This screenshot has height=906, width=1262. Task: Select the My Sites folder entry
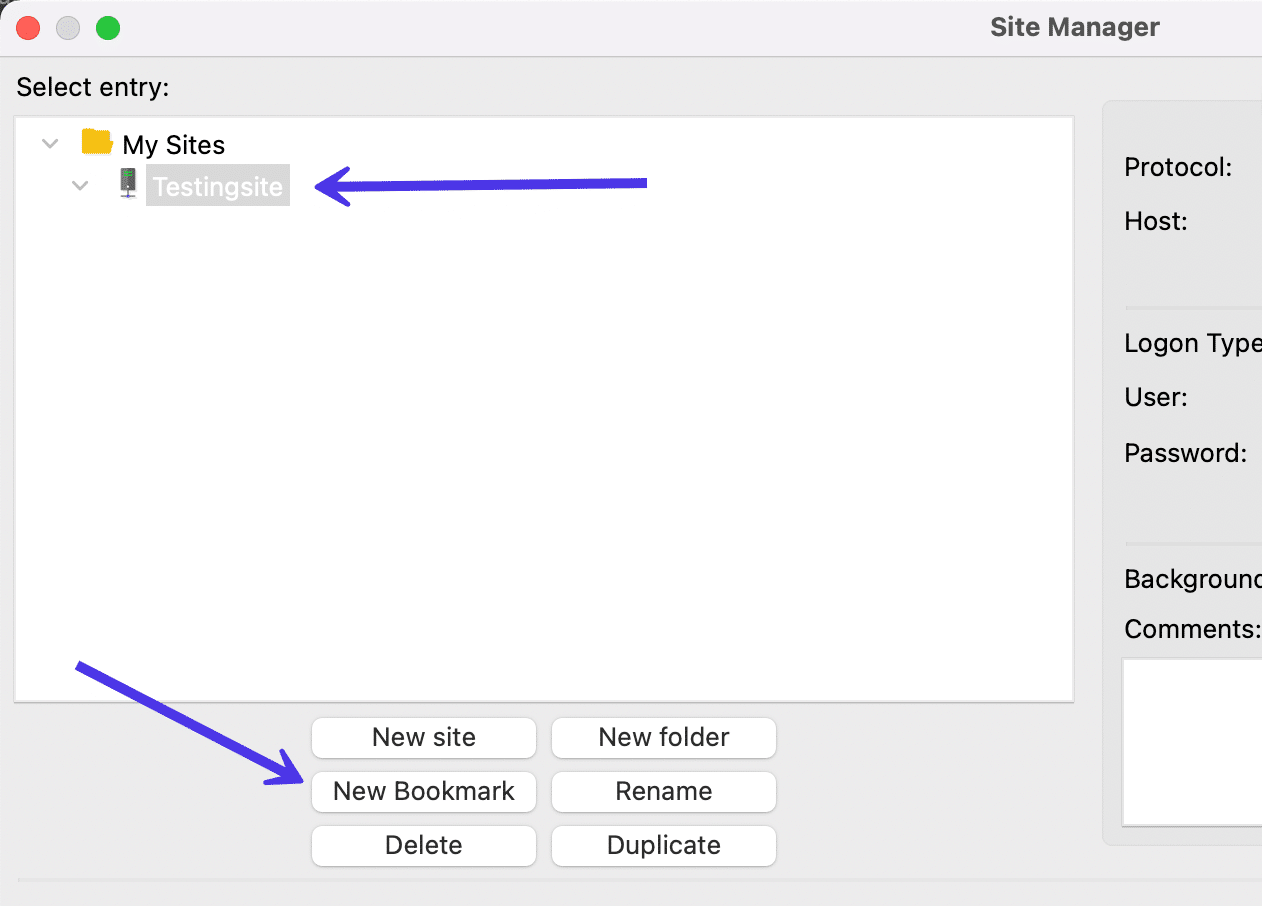coord(173,143)
